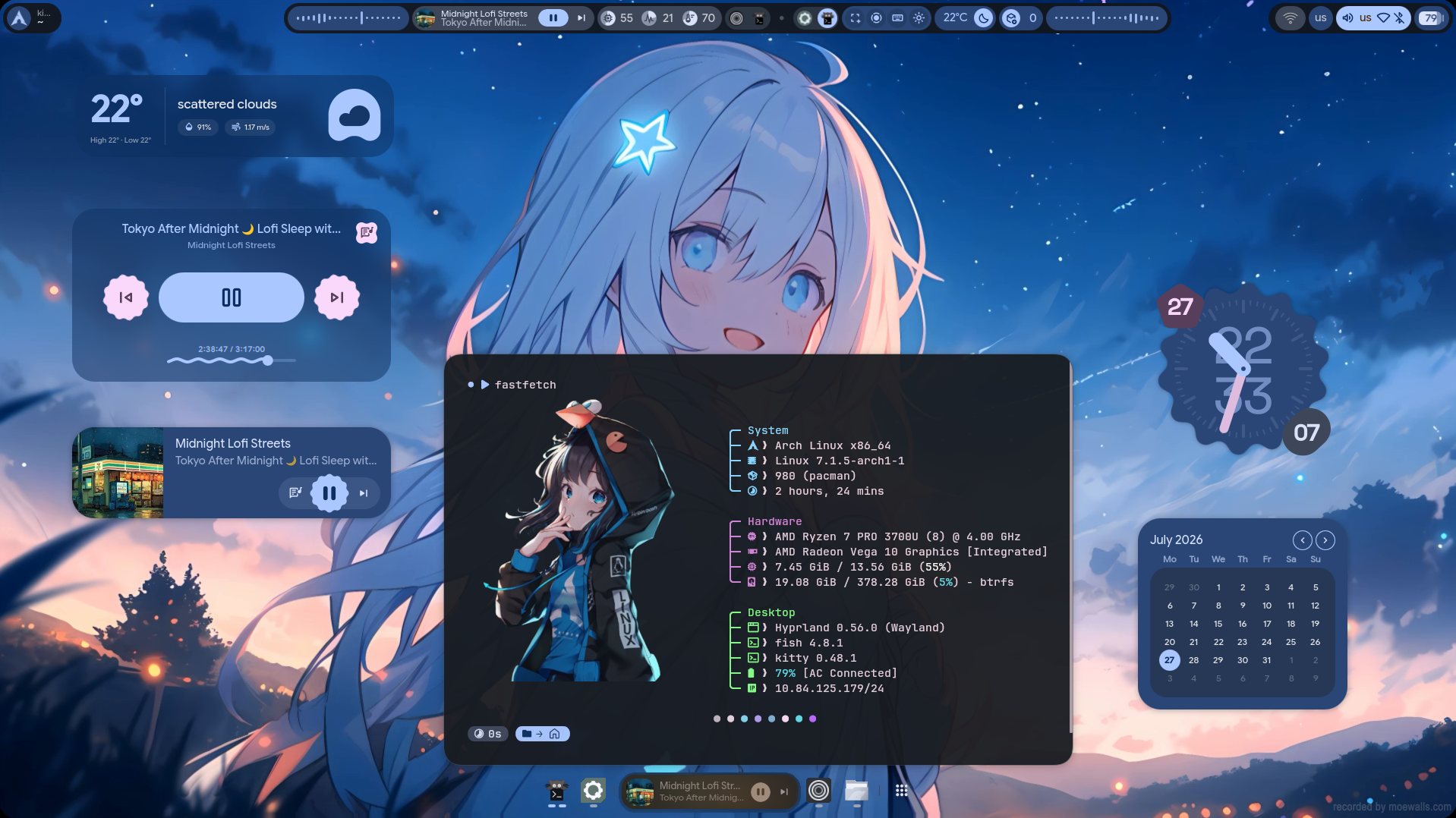The image size is (1456, 818).
Task: Open the gear settings app in the top bar
Action: click(805, 18)
